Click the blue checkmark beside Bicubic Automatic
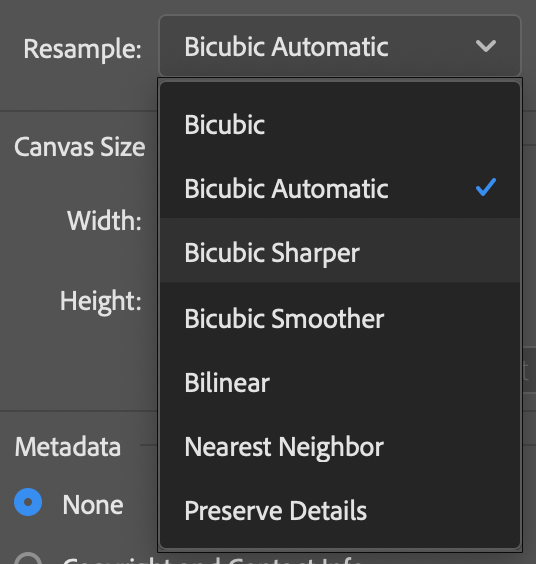 (x=486, y=187)
